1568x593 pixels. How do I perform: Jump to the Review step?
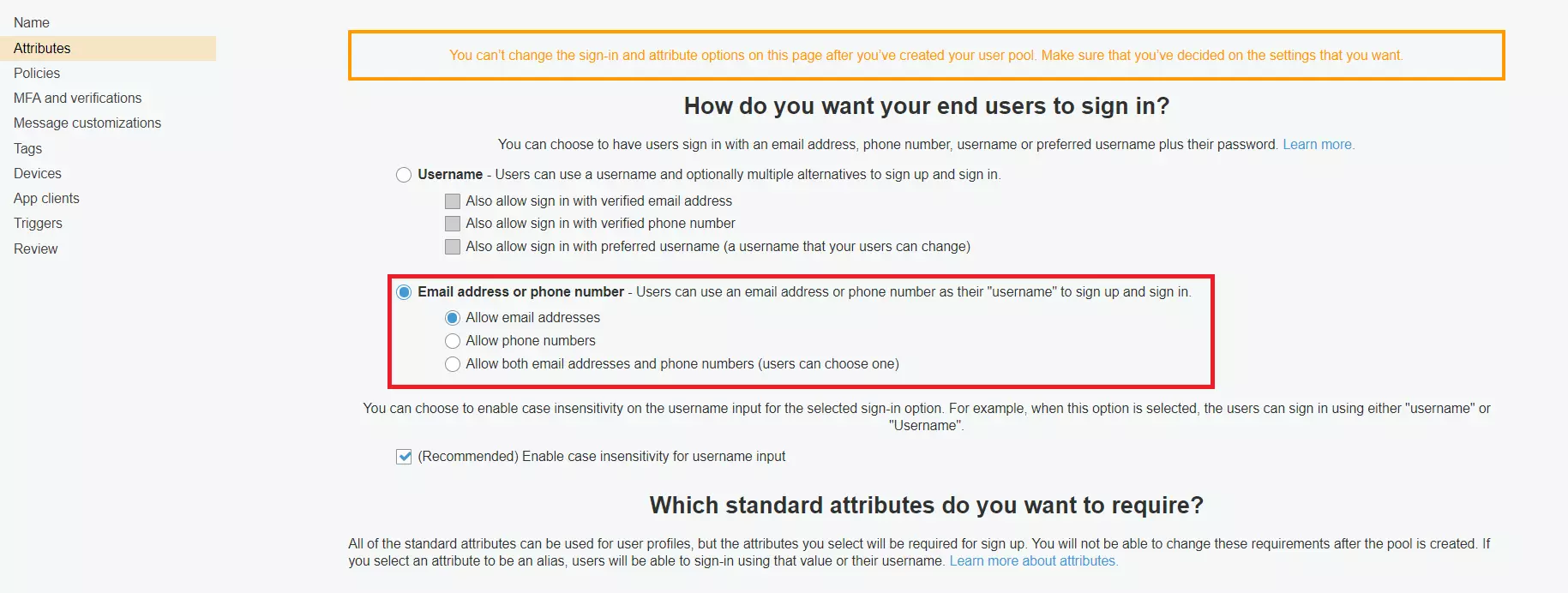(35, 249)
